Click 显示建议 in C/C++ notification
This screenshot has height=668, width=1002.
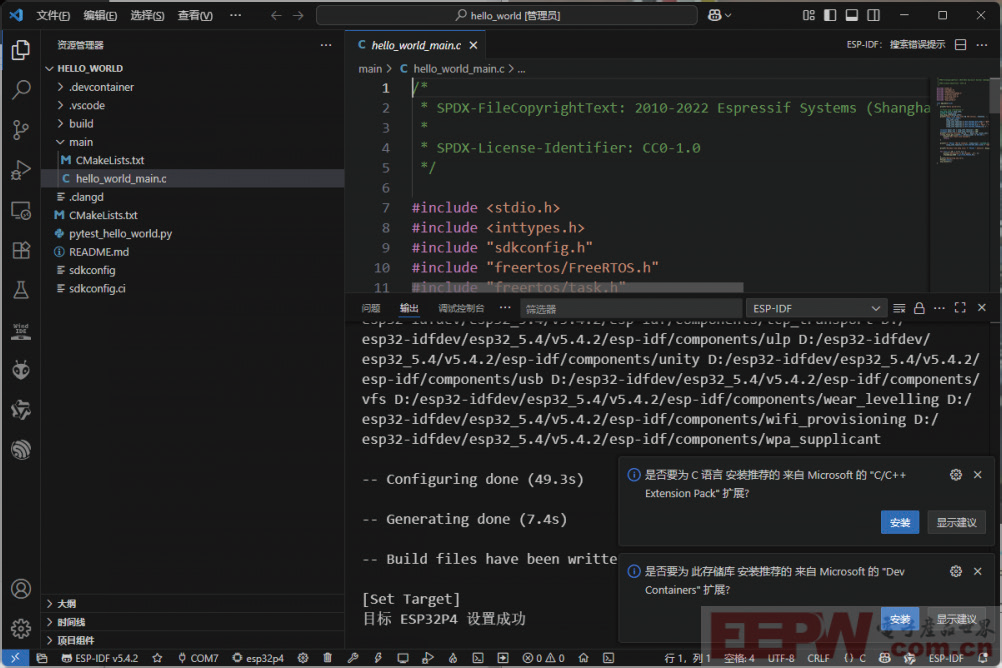point(956,522)
